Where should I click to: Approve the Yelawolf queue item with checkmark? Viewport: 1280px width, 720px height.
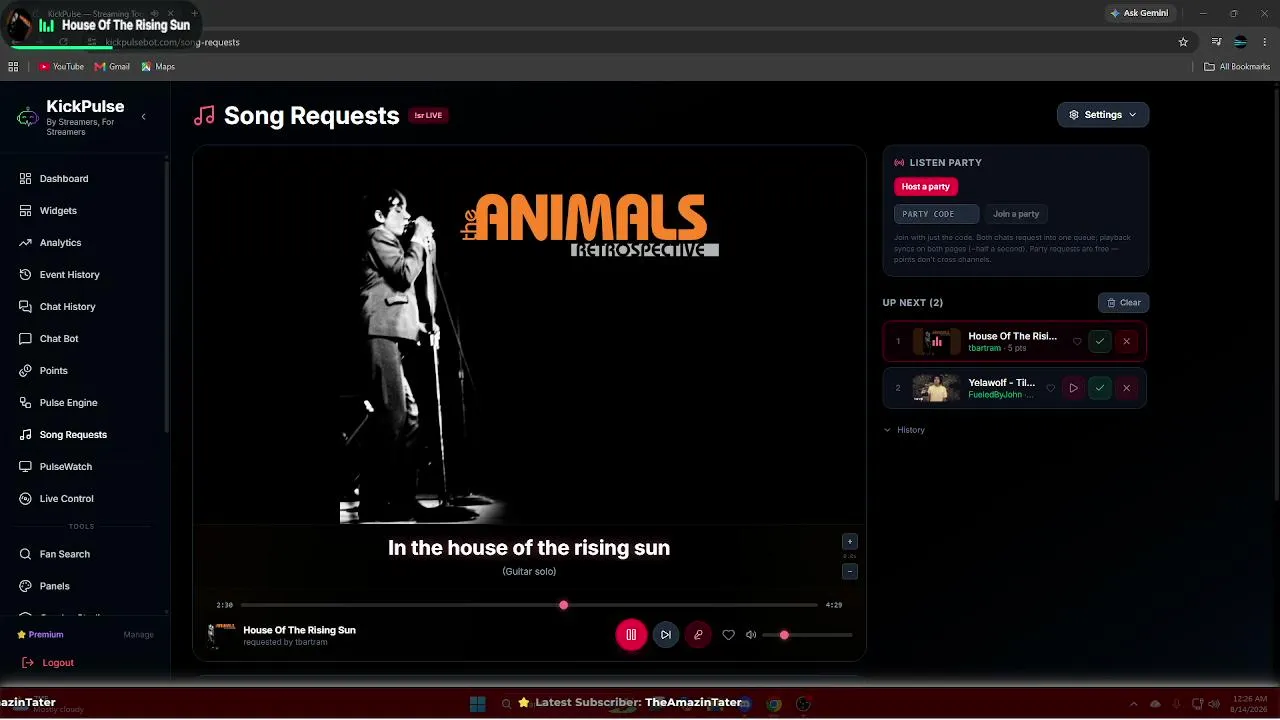[x=1100, y=388]
